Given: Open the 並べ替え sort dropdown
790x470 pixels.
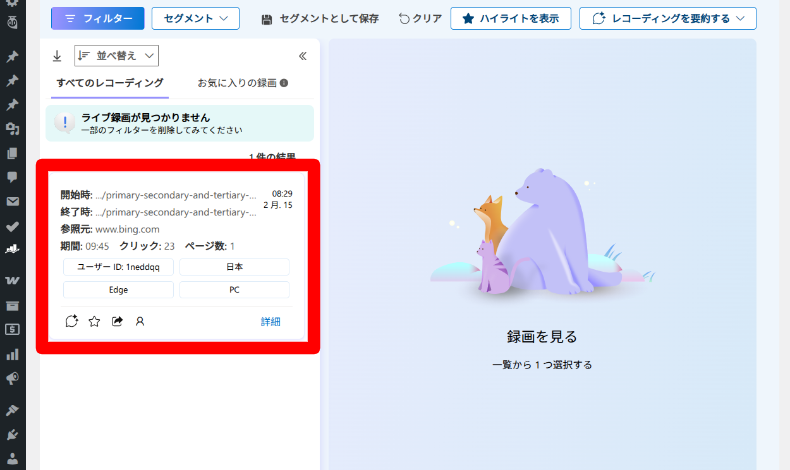Looking at the screenshot, I should [x=116, y=56].
